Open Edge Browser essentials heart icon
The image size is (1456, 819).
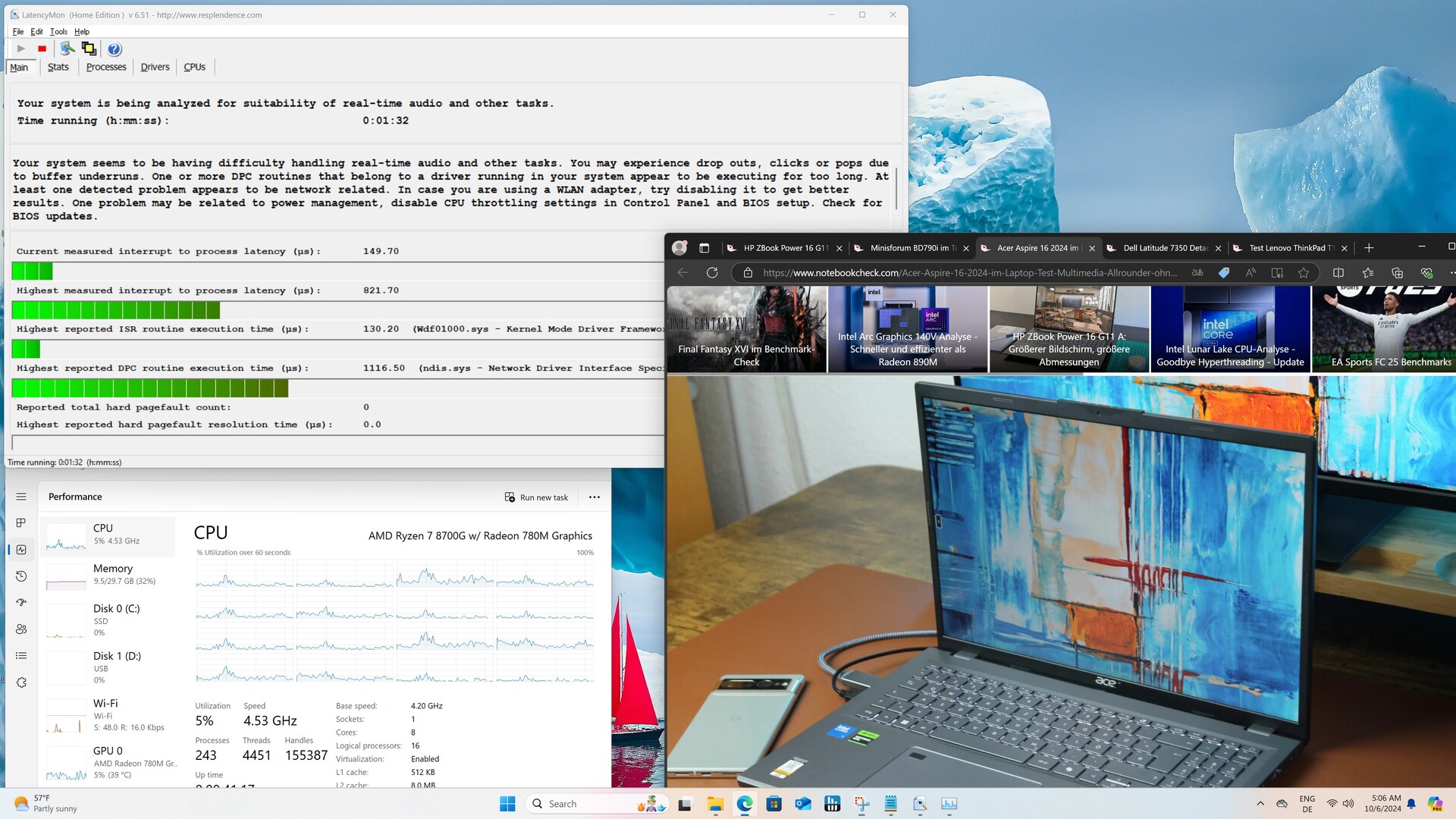[1426, 273]
